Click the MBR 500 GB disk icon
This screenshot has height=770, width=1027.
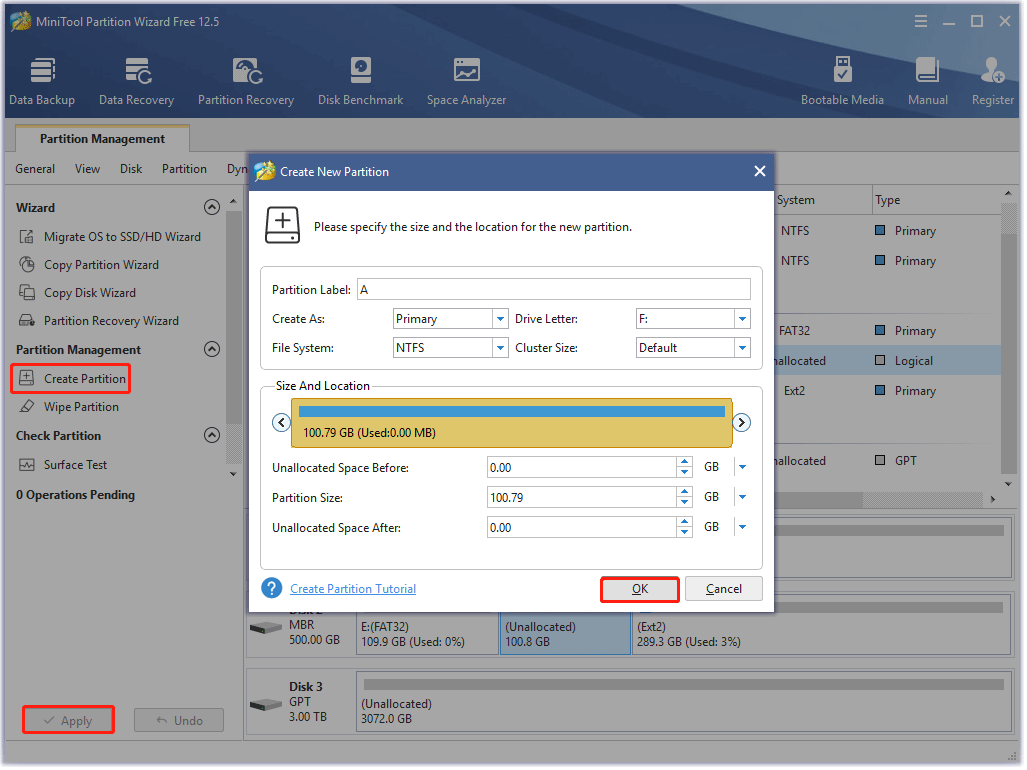coord(266,629)
